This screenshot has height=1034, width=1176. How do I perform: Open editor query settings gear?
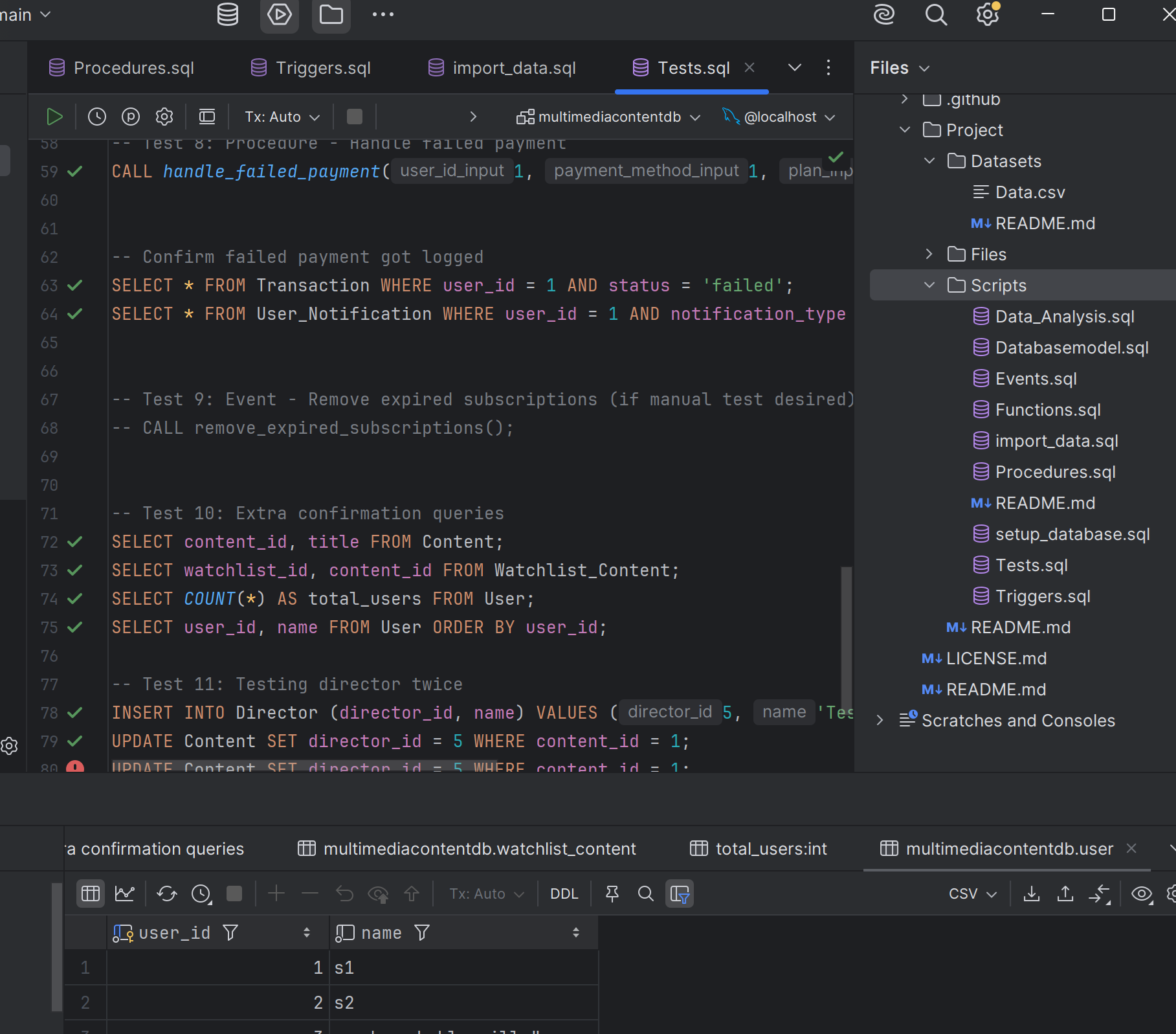[x=164, y=117]
